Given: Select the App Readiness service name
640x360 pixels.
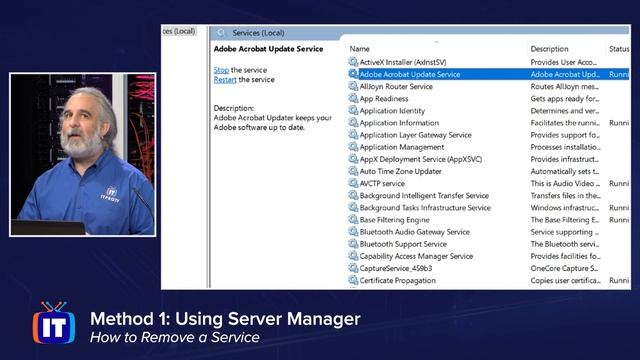Looking at the screenshot, I should point(384,98).
